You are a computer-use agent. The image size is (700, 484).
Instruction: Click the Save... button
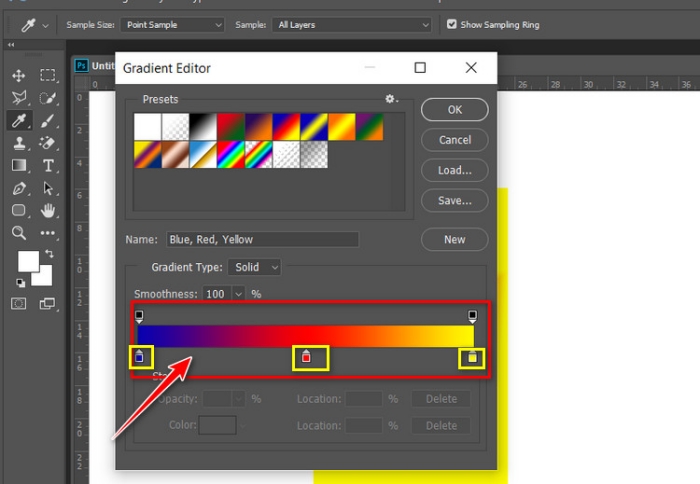tap(454, 200)
